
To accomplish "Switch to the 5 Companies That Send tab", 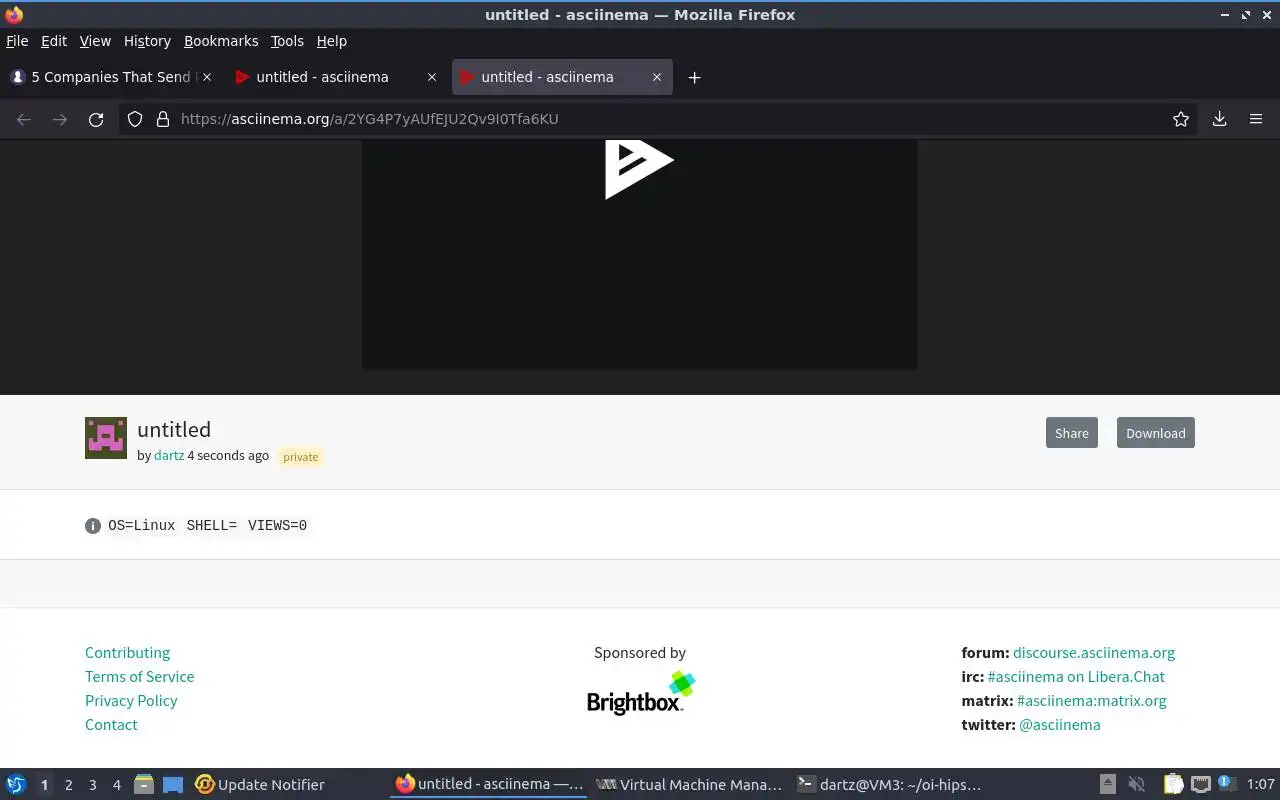I will [110, 77].
